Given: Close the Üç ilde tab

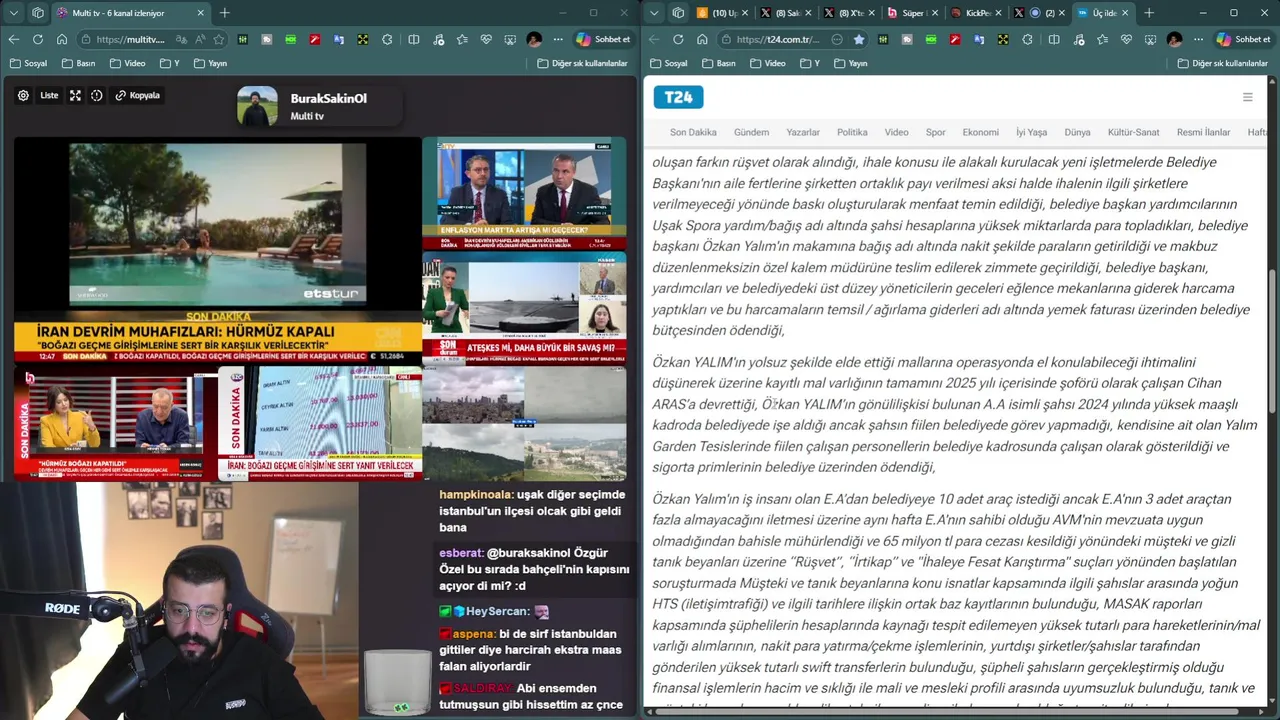Looking at the screenshot, I should pyautogui.click(x=1125, y=13).
